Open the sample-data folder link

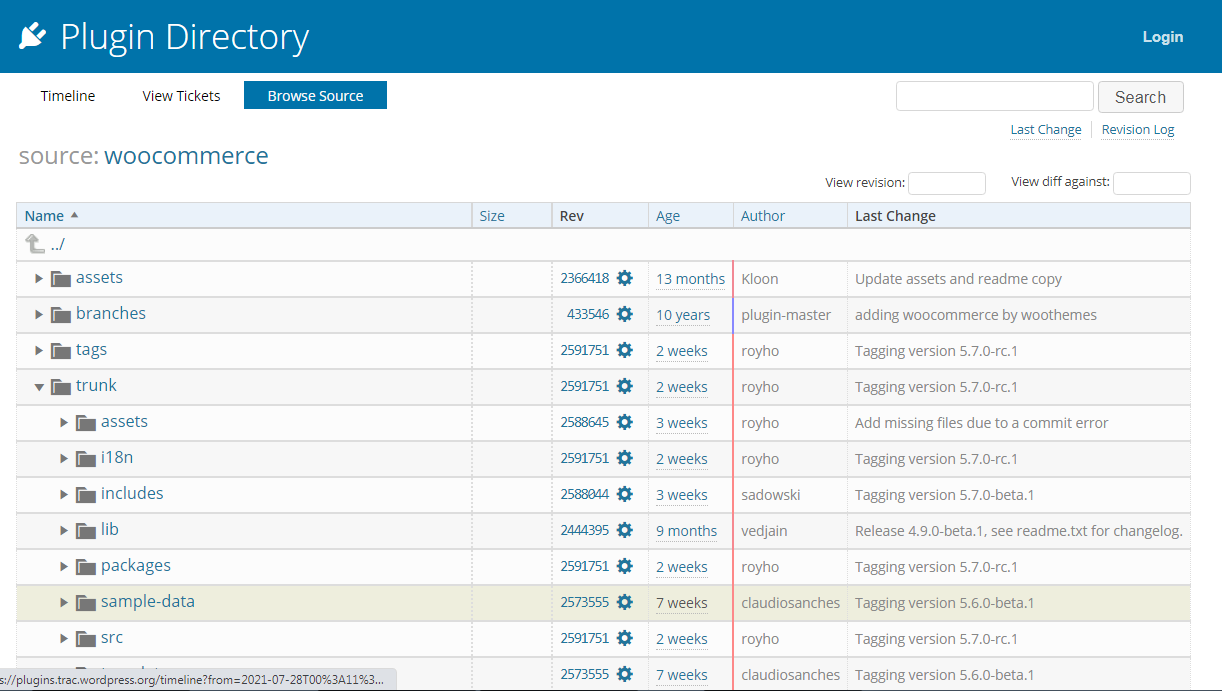pyautogui.click(x=148, y=602)
